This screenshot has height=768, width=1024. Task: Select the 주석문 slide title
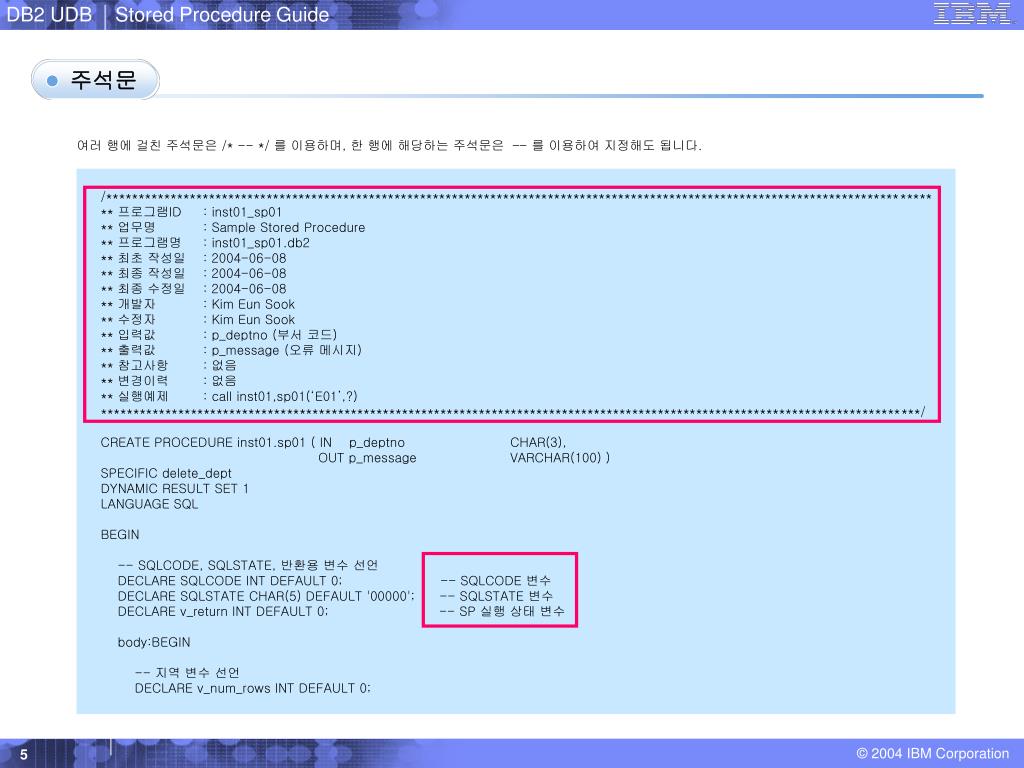[103, 80]
